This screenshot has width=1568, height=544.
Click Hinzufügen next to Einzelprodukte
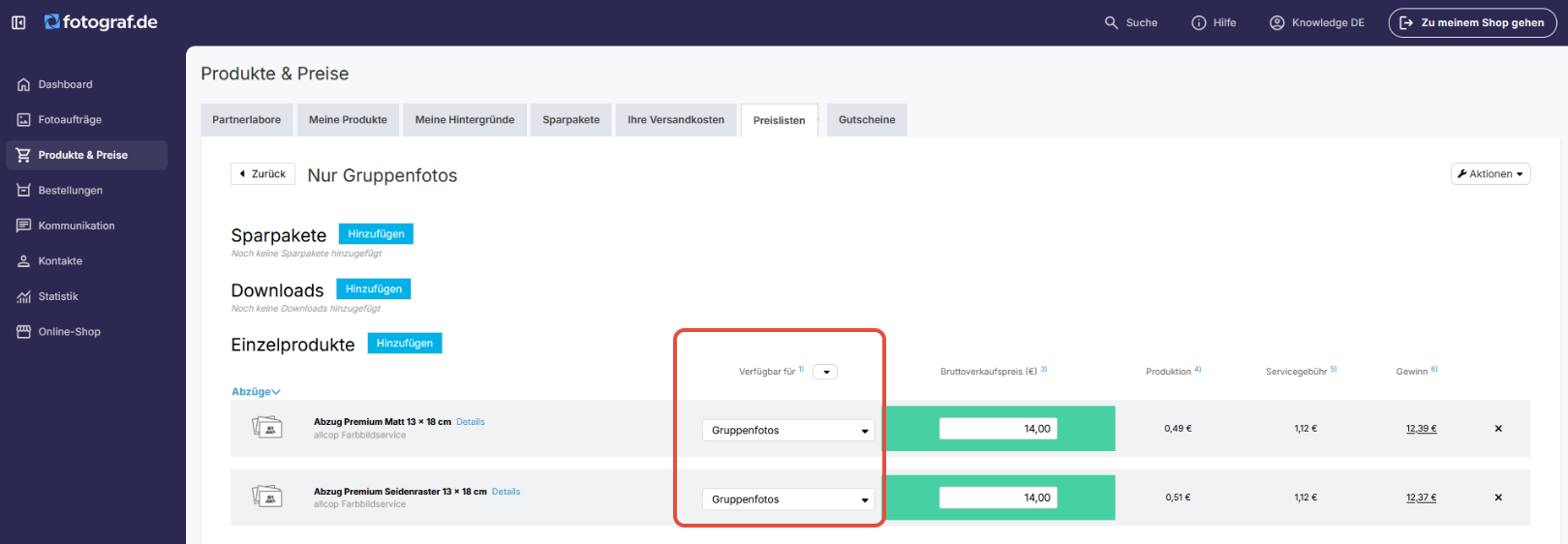click(405, 344)
